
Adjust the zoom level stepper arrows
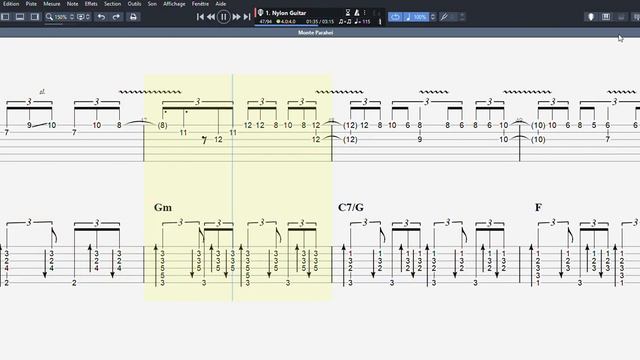click(x=72, y=17)
